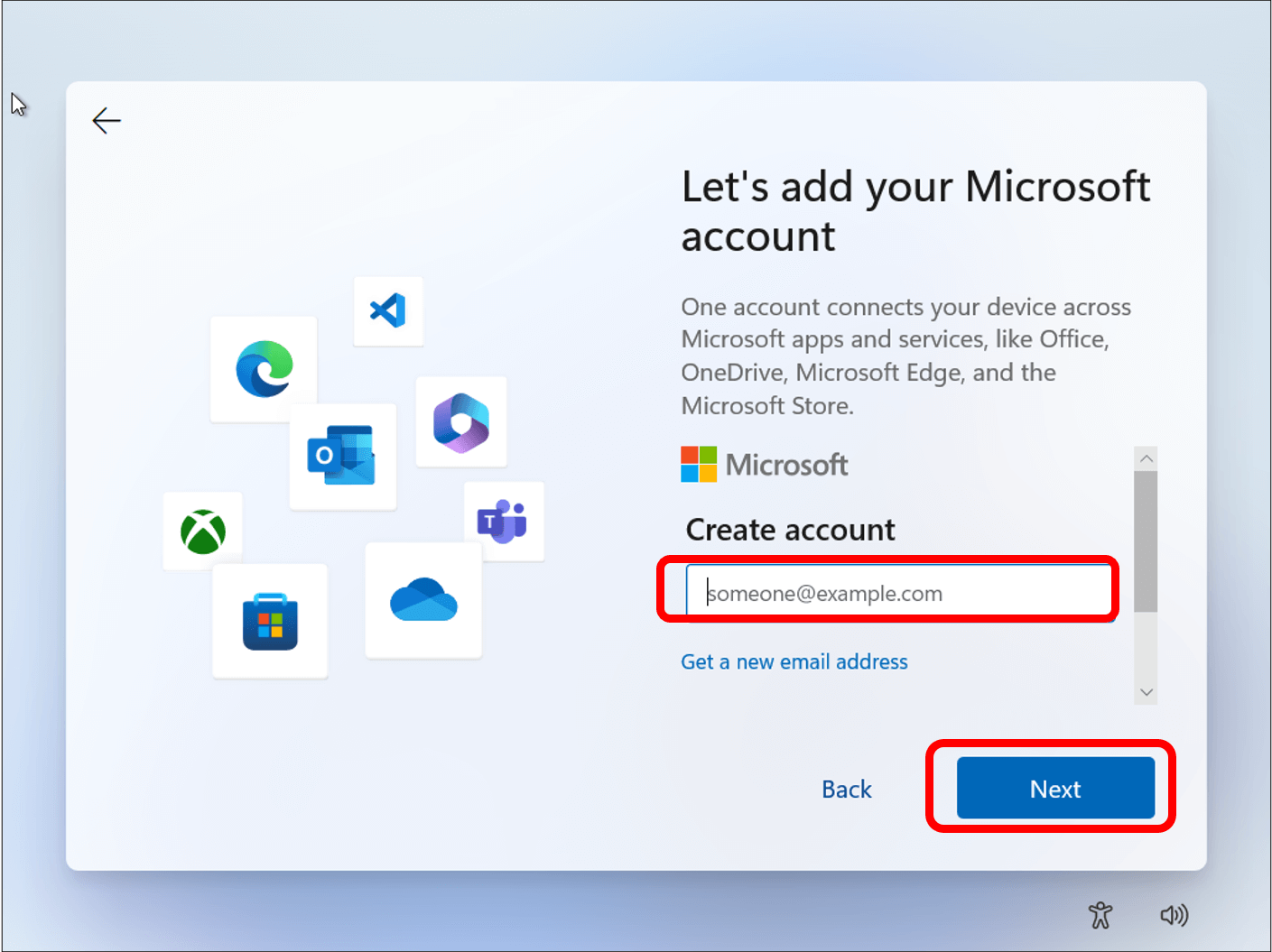Click the Microsoft Edge app icon
The width and height of the screenshot is (1272, 952).
coord(265,369)
